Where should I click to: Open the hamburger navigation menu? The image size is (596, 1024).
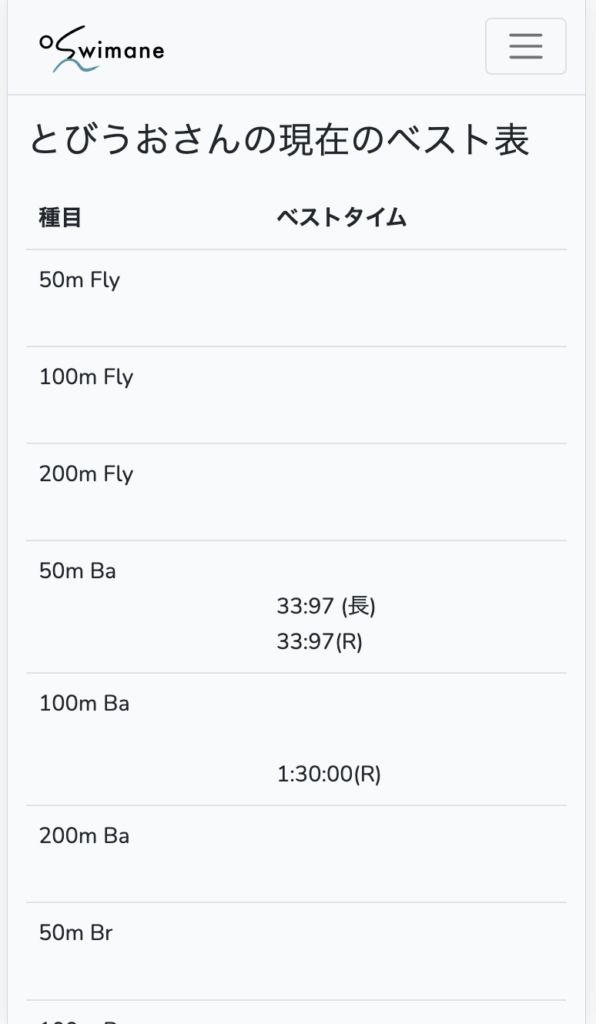pos(525,46)
